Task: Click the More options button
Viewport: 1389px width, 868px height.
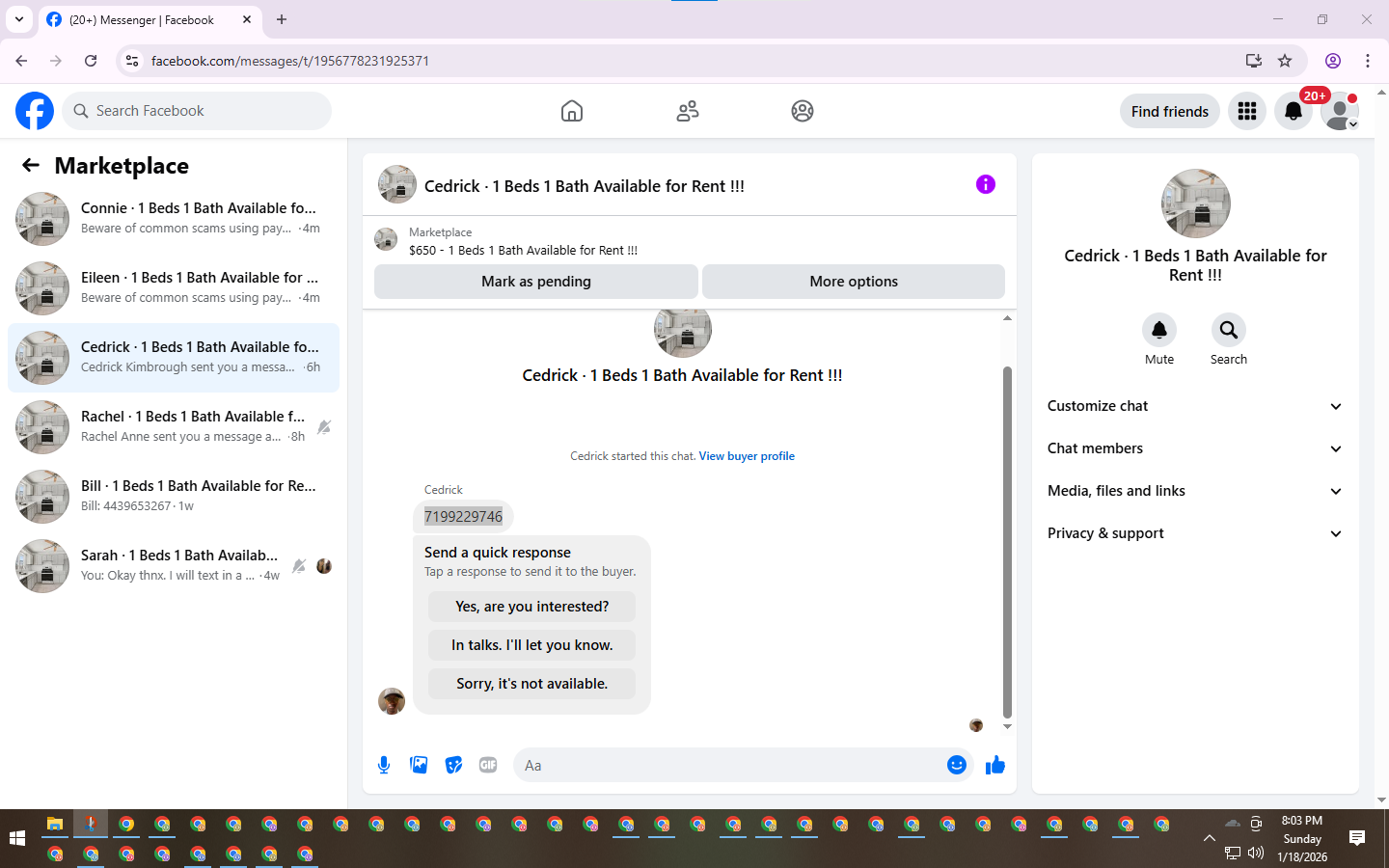Action: (x=854, y=282)
